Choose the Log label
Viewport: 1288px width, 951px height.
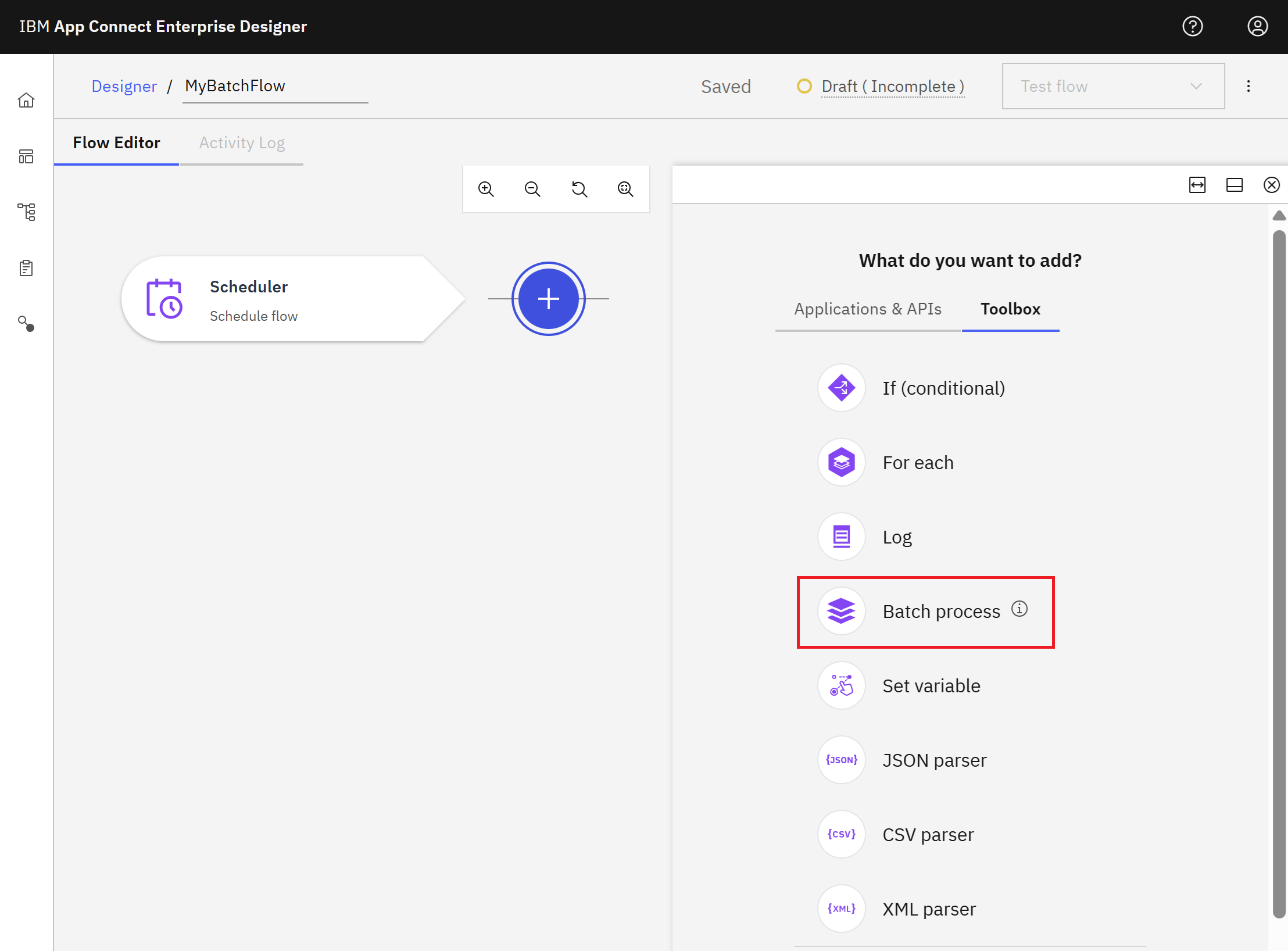897,537
